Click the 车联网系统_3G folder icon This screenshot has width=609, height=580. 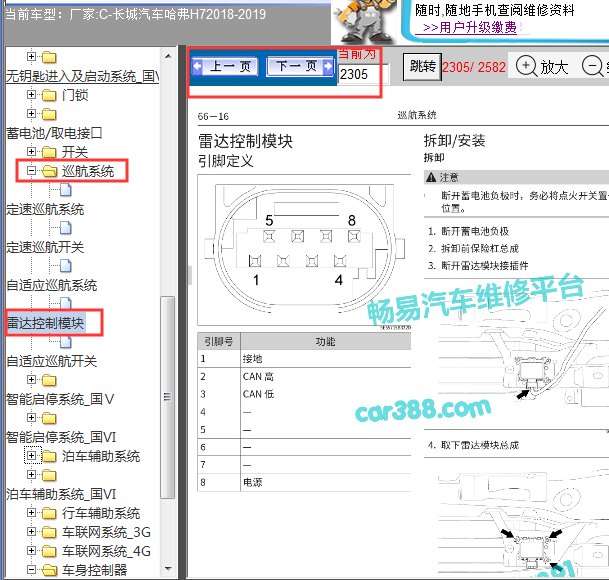tap(49, 533)
